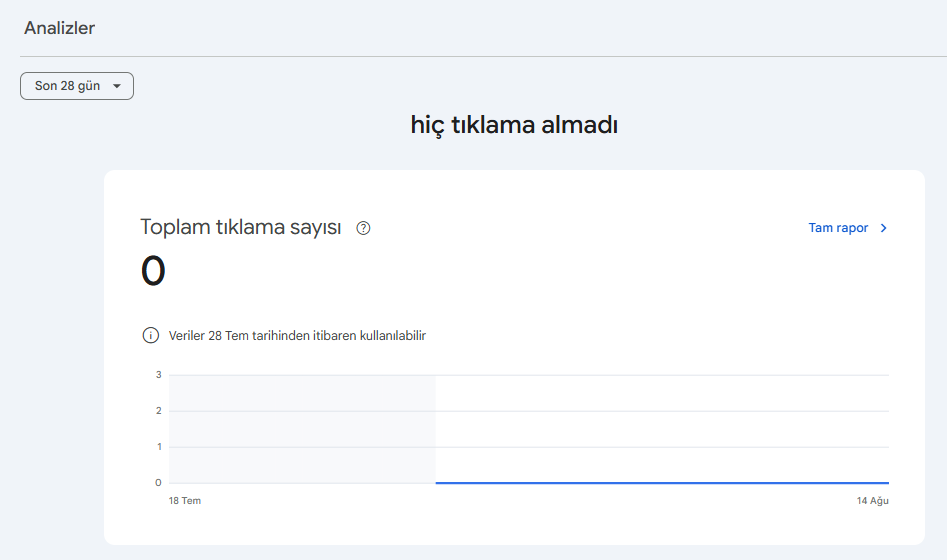947x560 pixels.
Task: Click the y-axis label 3
Action: [159, 375]
